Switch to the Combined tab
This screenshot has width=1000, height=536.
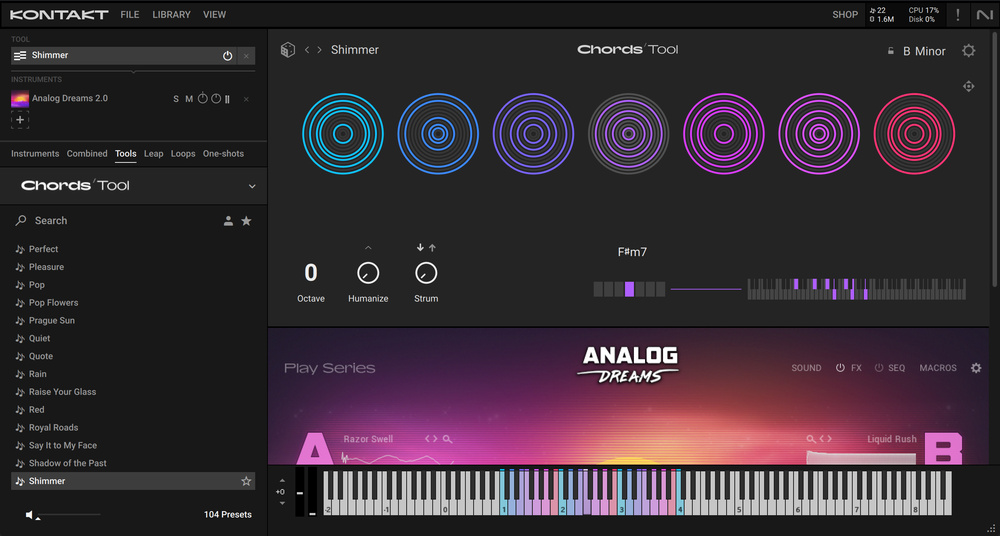pos(87,154)
